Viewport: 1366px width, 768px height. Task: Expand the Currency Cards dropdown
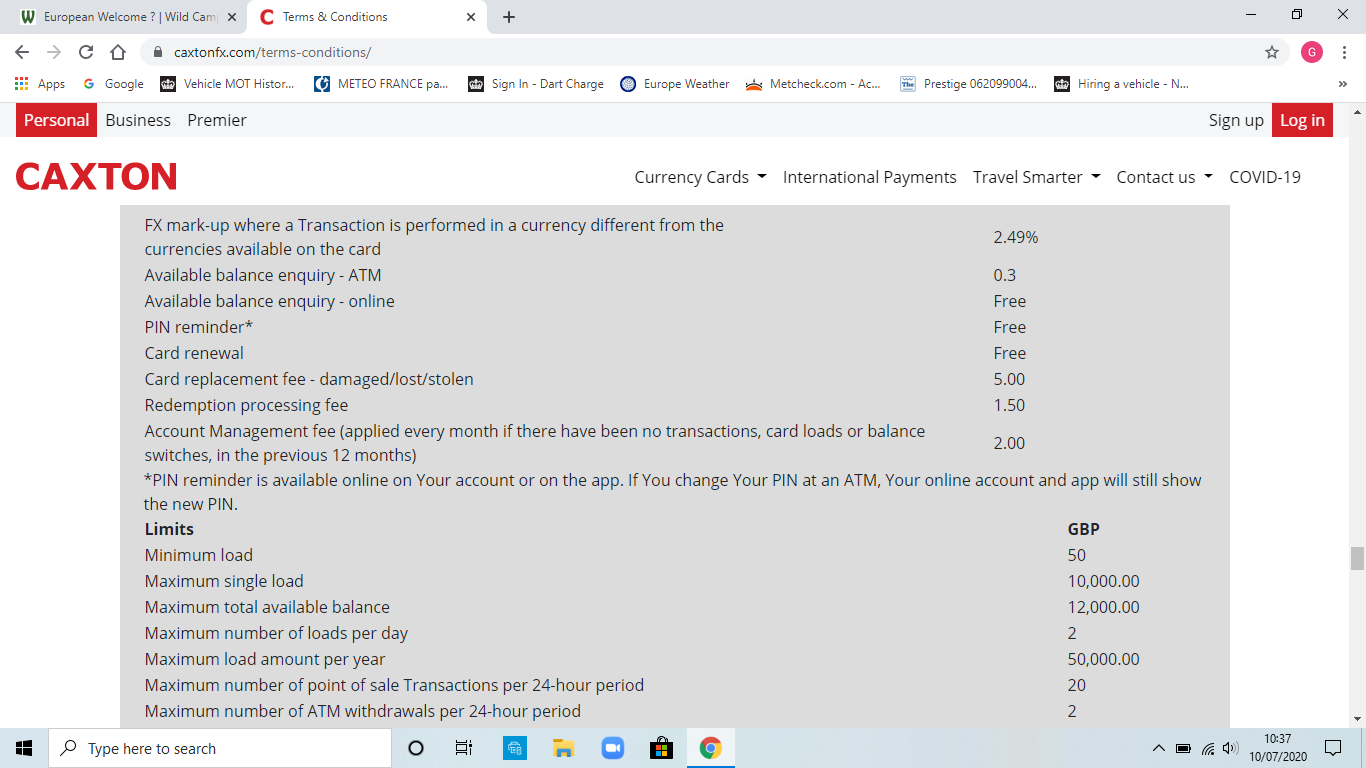700,177
